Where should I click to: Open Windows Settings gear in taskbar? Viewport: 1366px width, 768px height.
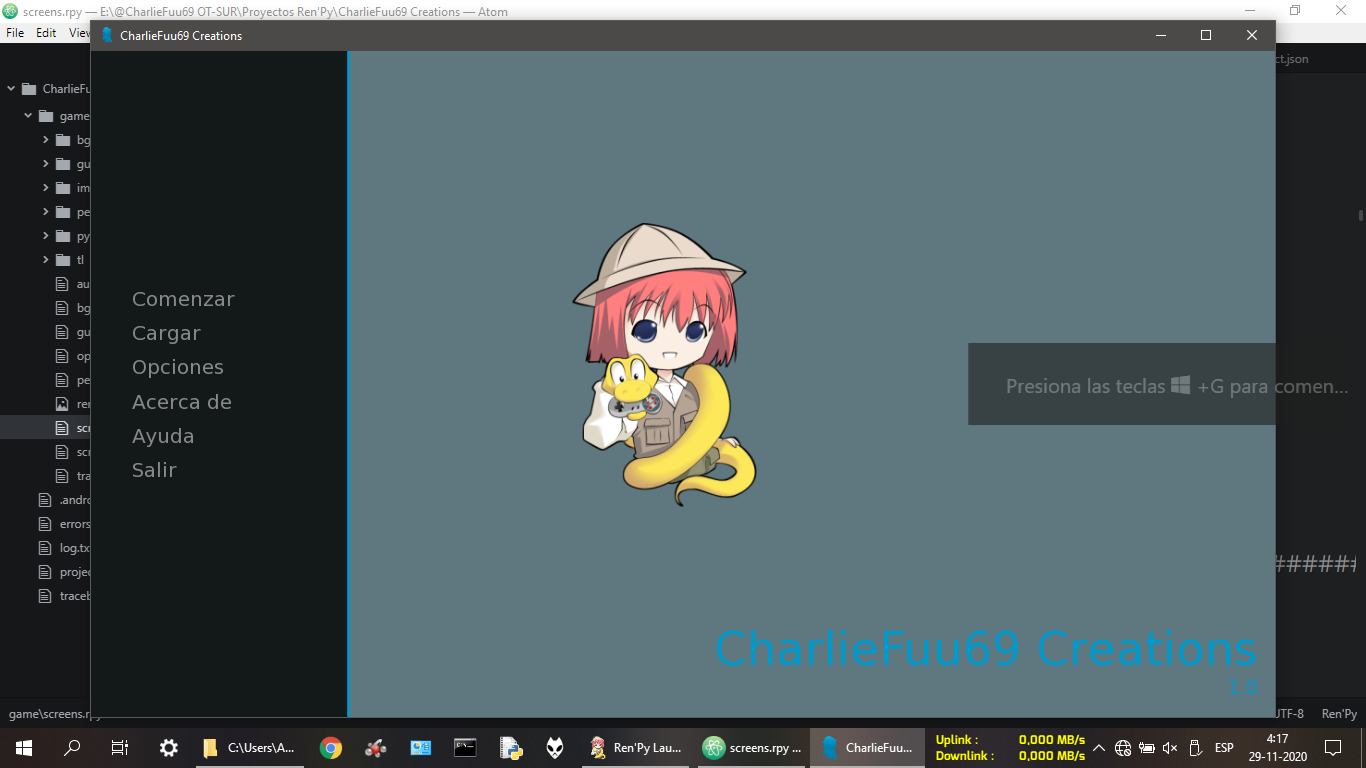pos(169,747)
